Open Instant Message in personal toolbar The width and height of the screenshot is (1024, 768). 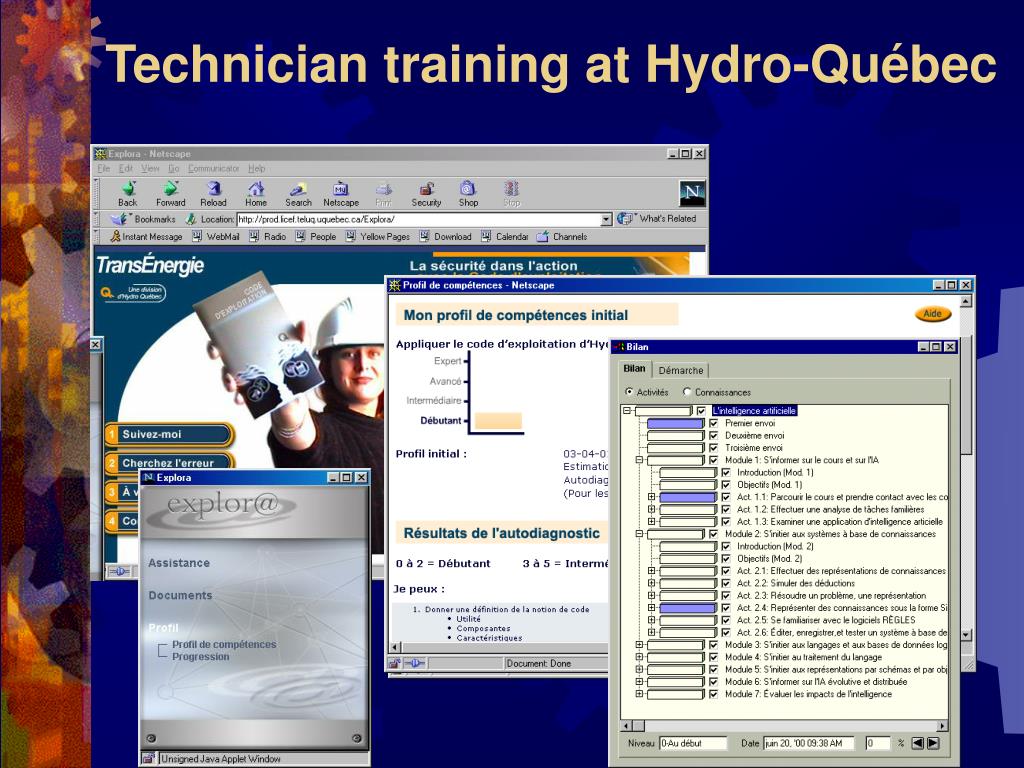(146, 236)
